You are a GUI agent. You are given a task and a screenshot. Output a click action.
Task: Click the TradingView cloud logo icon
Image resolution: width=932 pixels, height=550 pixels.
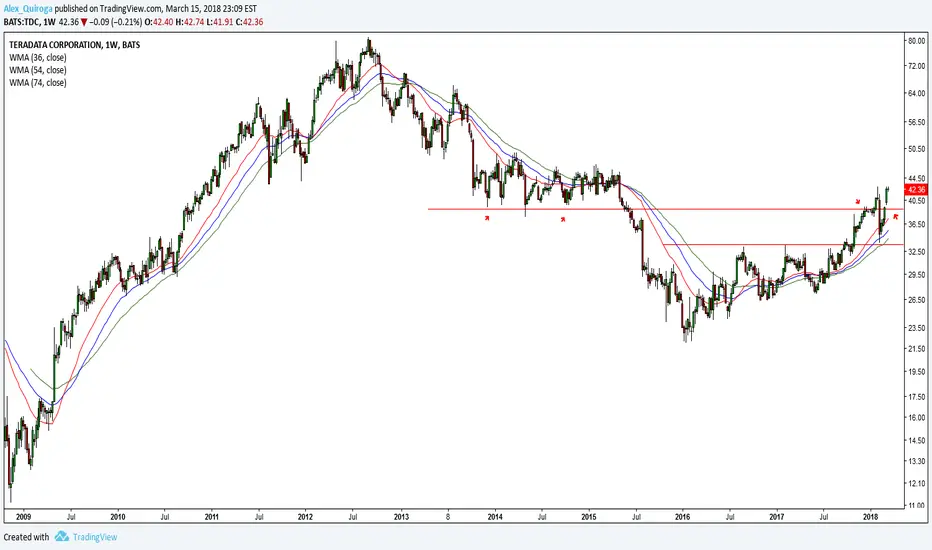[62, 536]
